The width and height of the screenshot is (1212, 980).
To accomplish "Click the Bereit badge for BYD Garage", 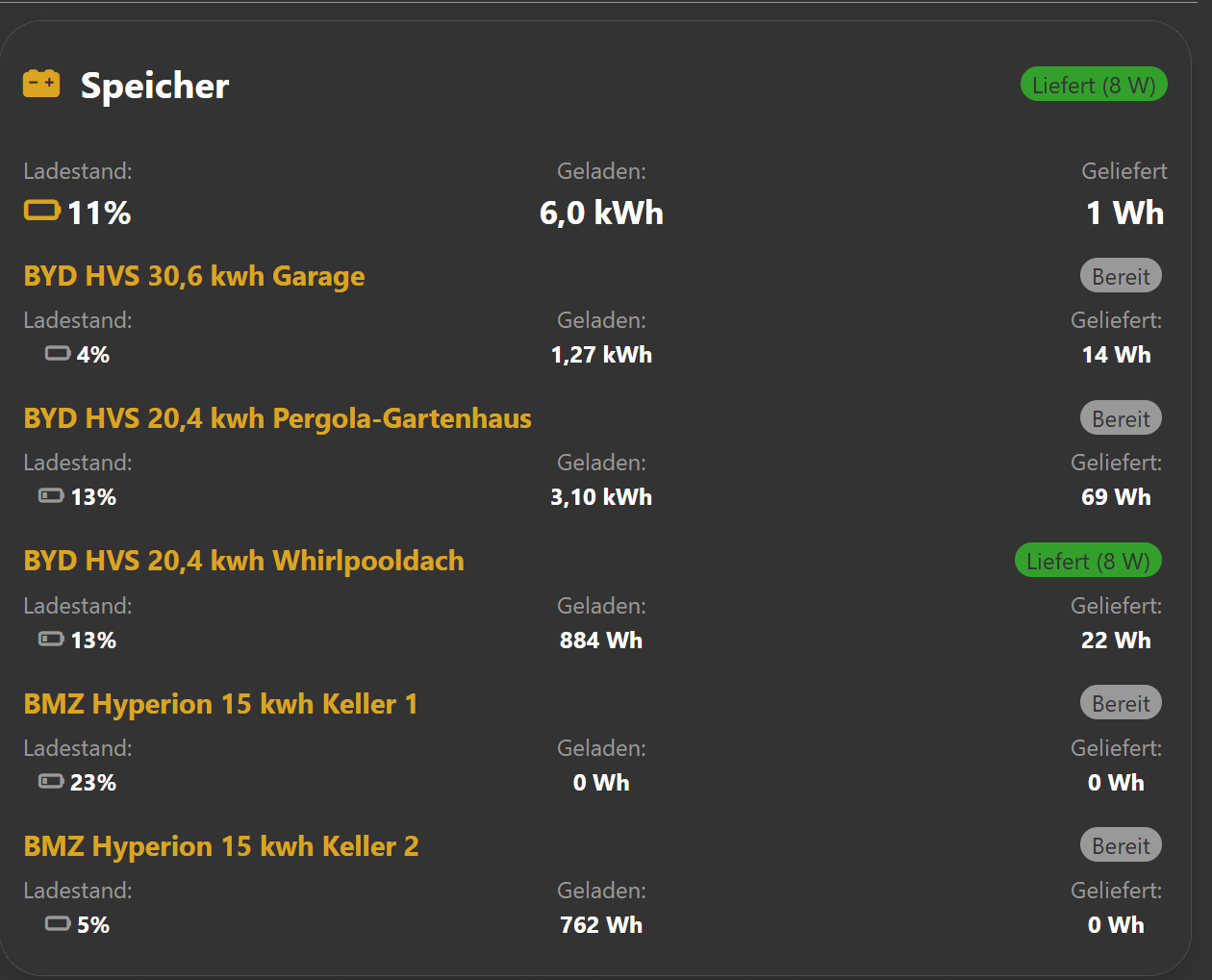I will (x=1121, y=276).
